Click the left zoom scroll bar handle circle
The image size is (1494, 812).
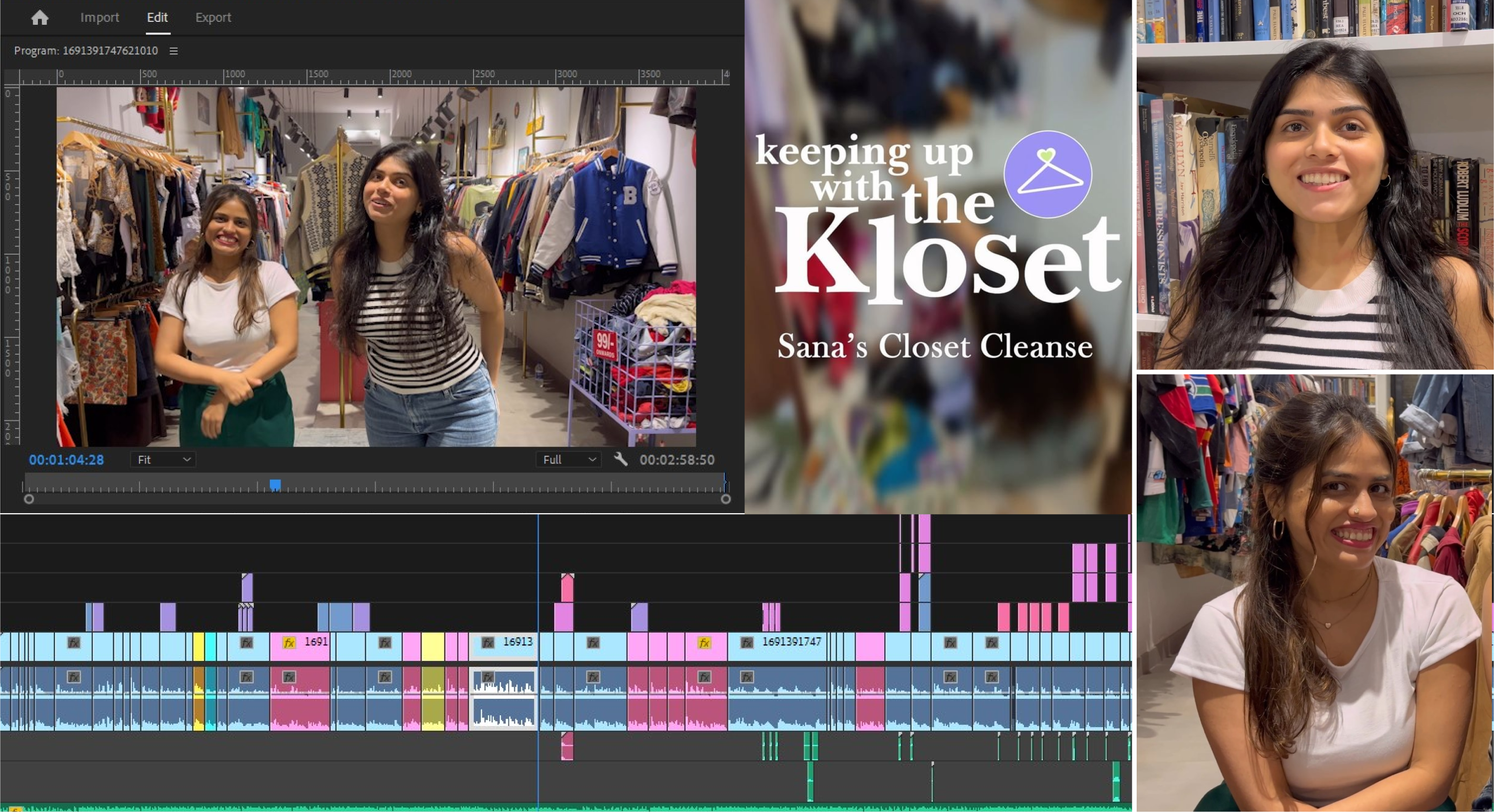click(x=29, y=499)
